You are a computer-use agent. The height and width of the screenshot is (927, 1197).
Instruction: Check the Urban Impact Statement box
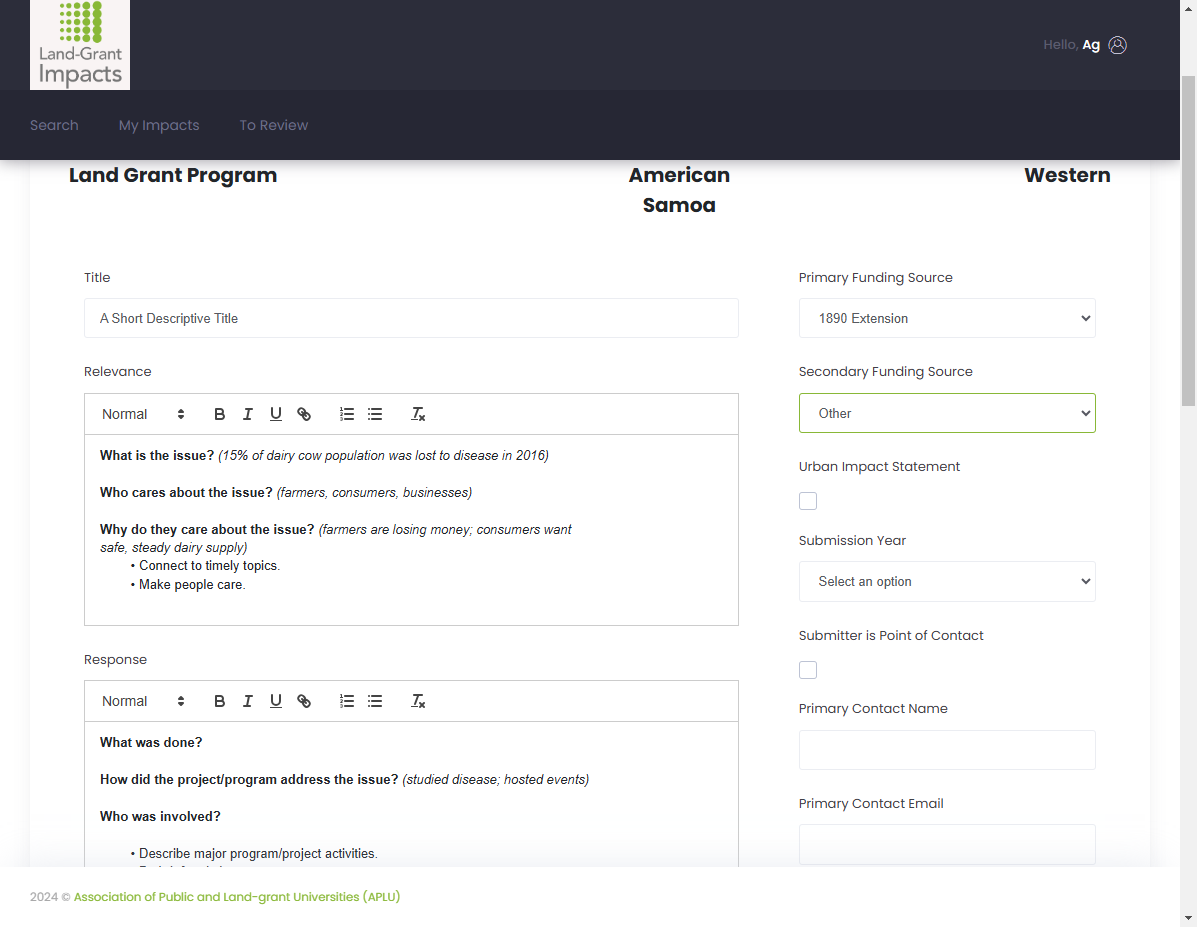coord(808,501)
